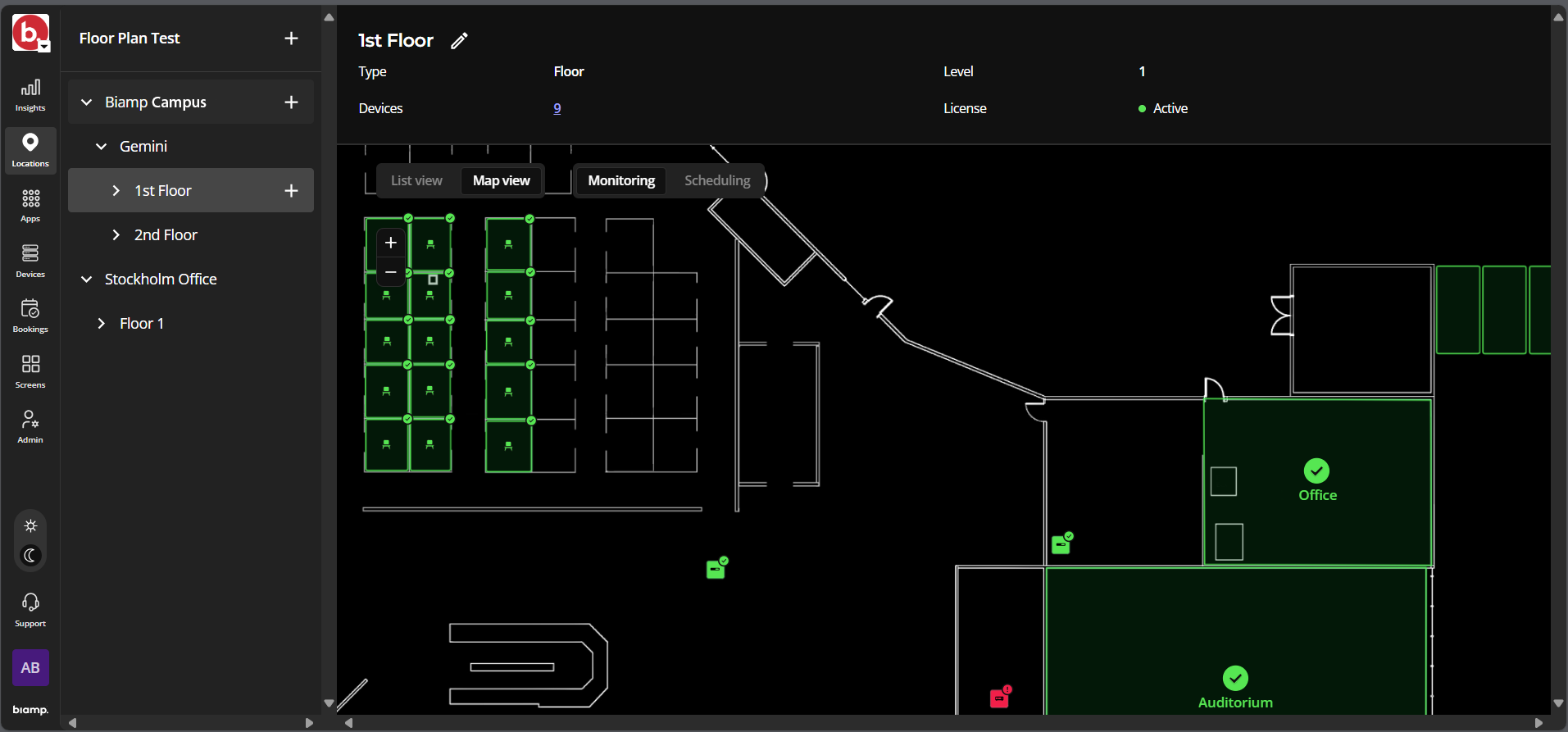
Task: Select the green device marker near Office
Action: (x=1062, y=543)
